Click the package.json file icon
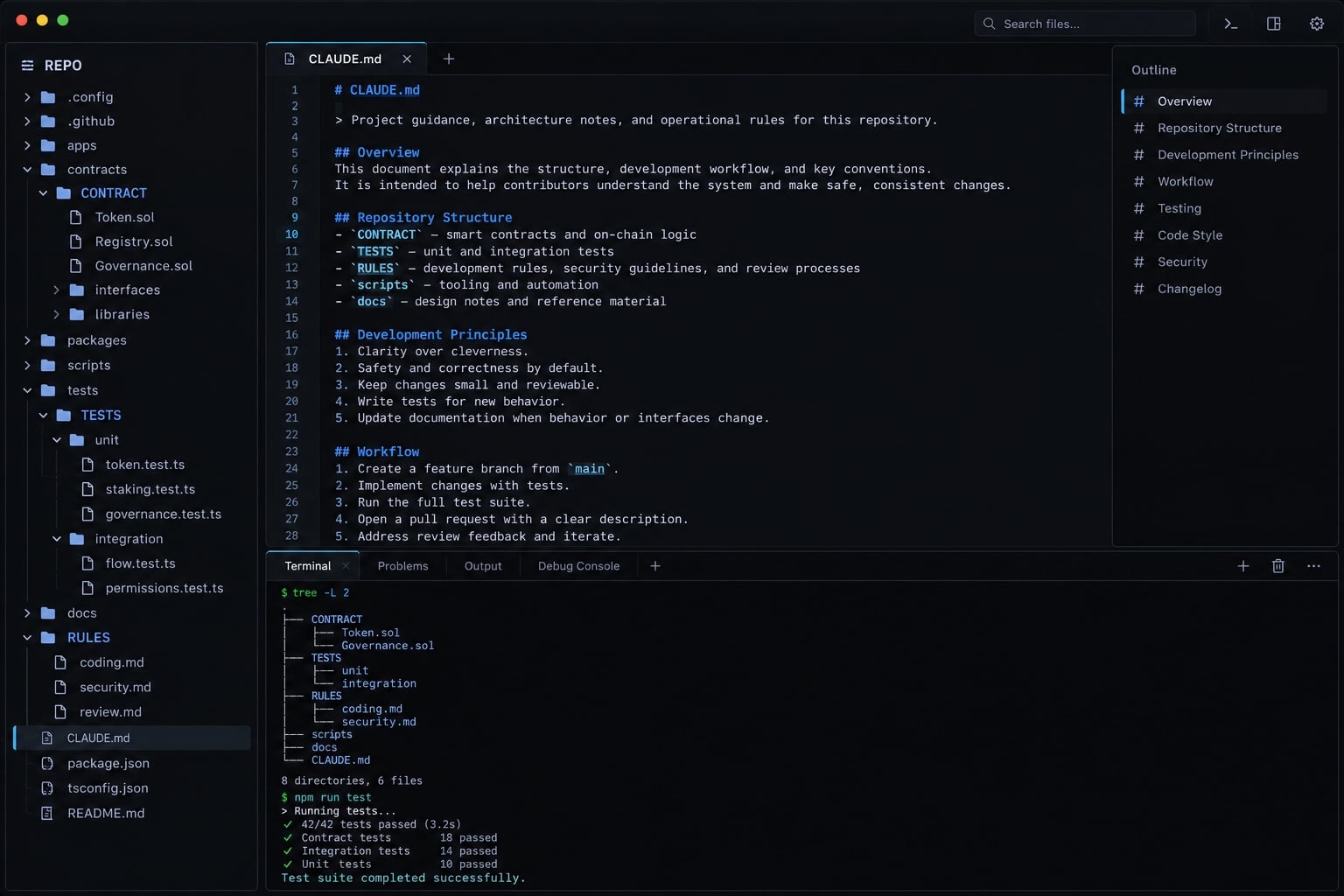1344x896 pixels. pyautogui.click(x=47, y=763)
